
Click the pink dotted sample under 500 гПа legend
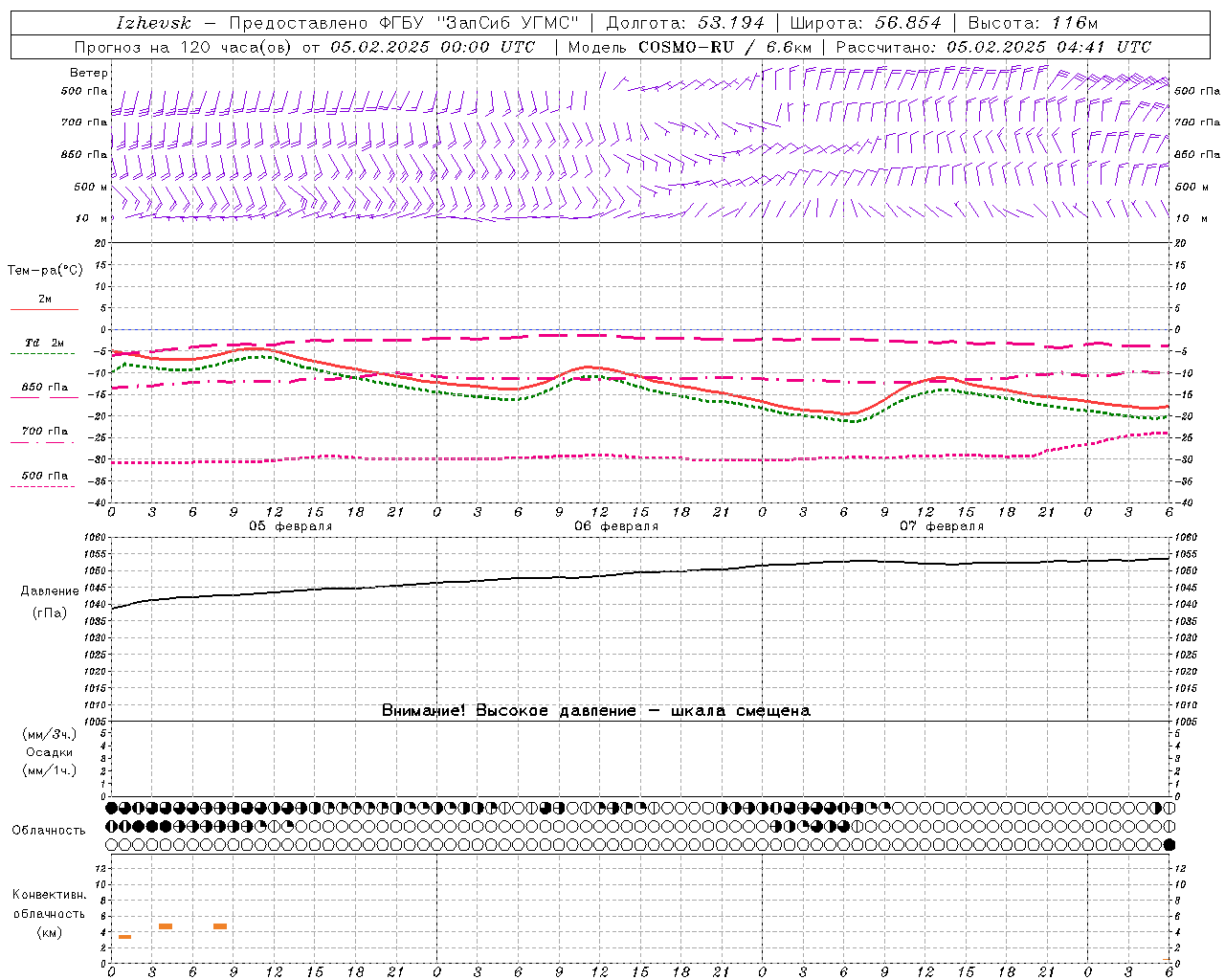pyautogui.click(x=42, y=486)
